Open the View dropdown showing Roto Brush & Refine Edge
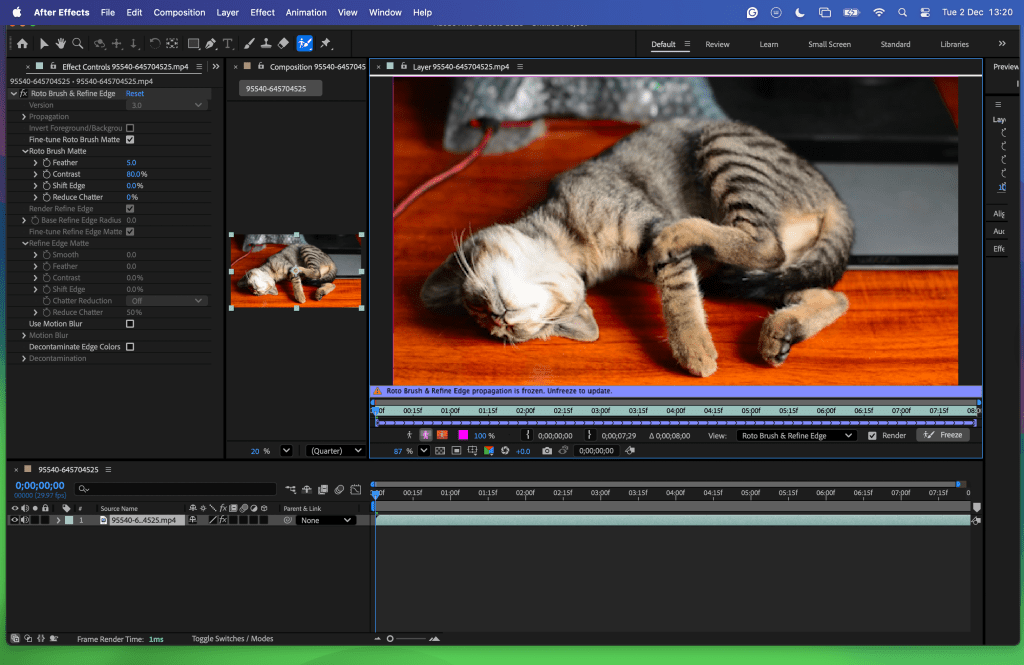Viewport: 1024px width, 665px height. [x=797, y=436]
